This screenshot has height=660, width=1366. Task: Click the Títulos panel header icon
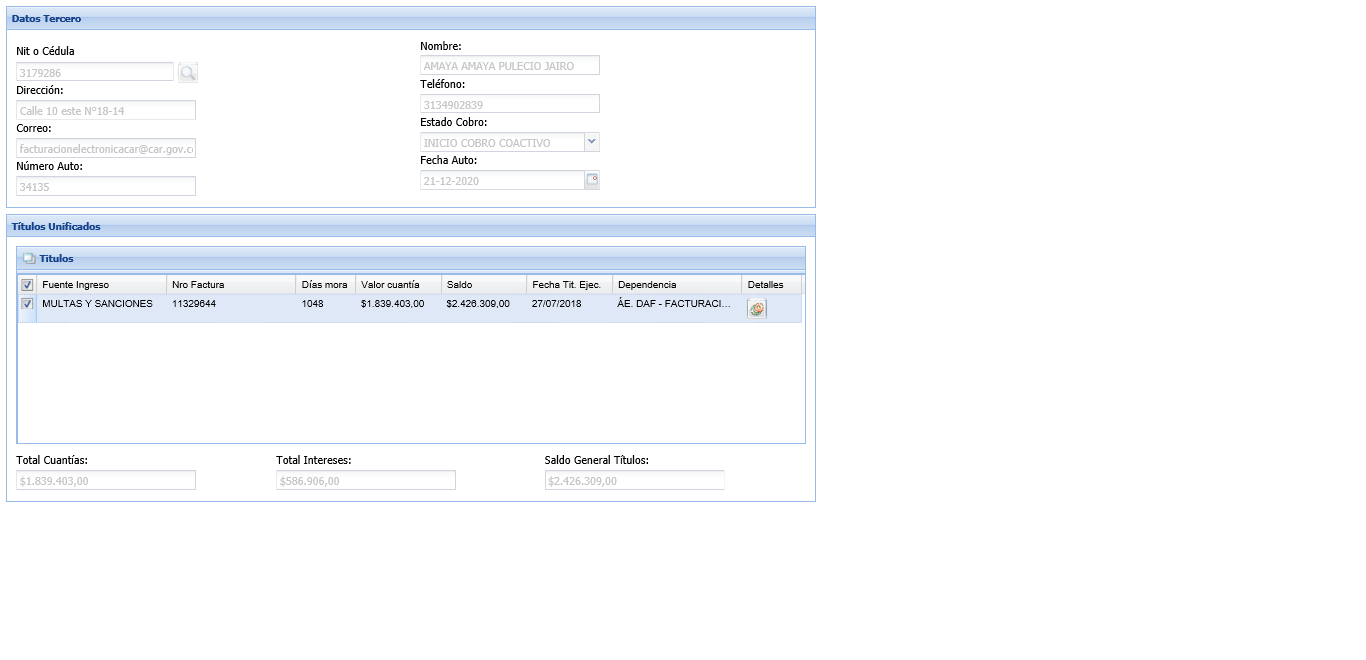pos(29,259)
